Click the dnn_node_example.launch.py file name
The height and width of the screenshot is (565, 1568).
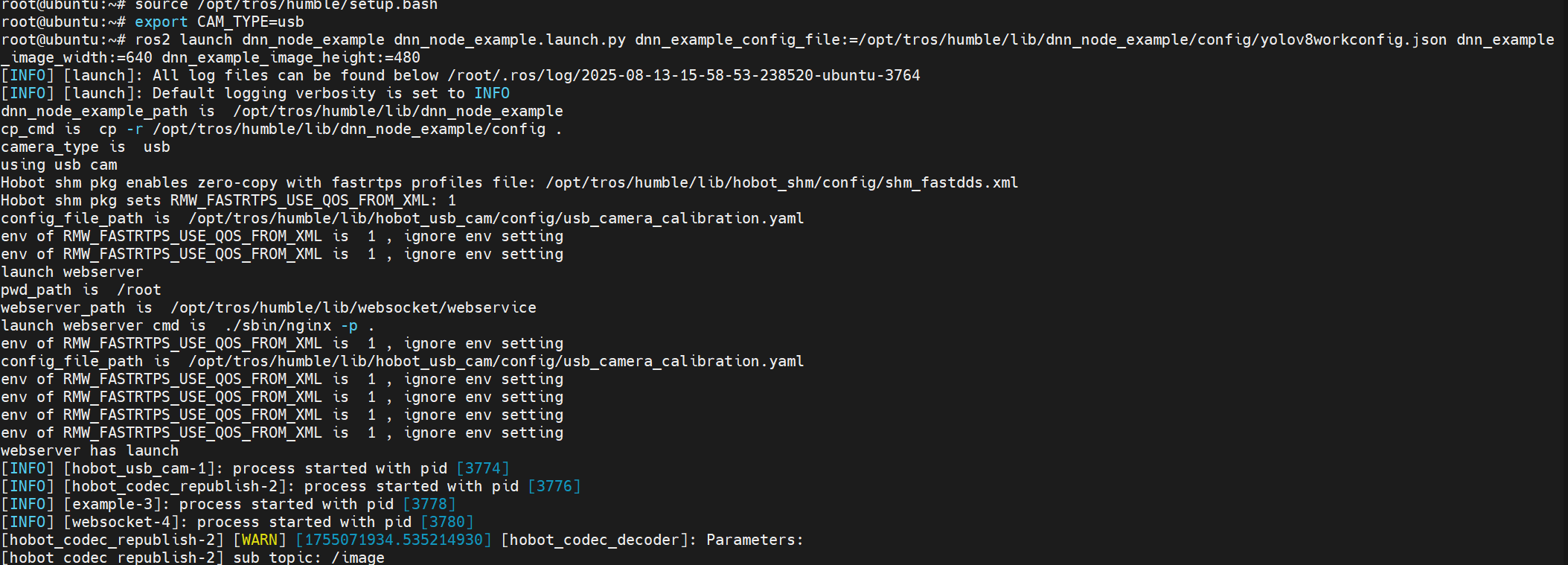click(509, 39)
